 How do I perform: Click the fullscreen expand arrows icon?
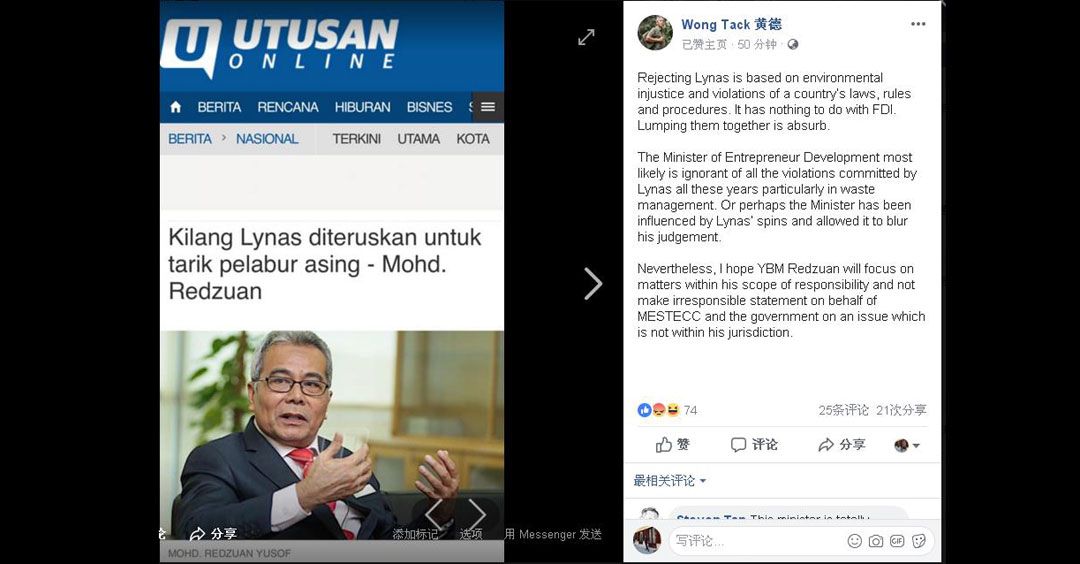[x=586, y=37]
